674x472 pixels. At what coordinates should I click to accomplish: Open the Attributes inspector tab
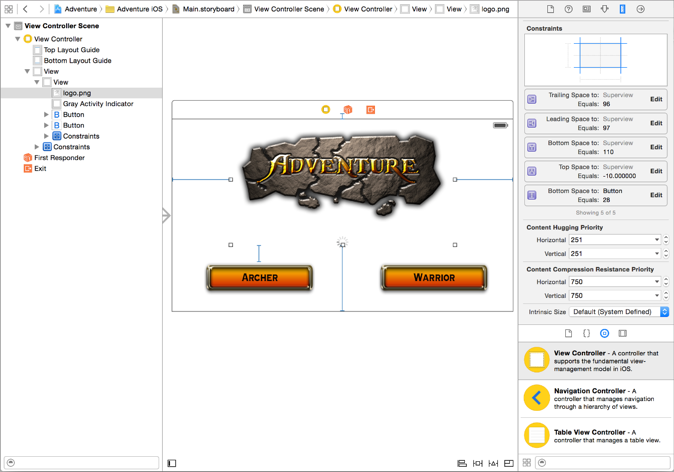point(604,9)
